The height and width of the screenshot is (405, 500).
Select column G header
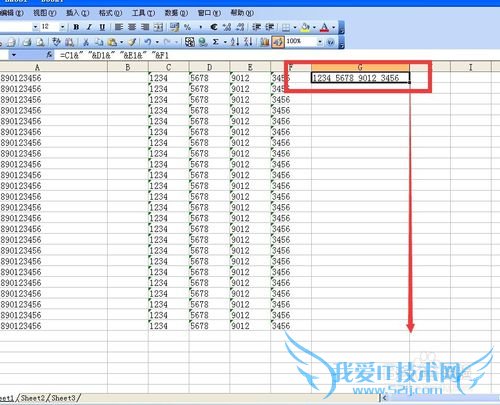coord(360,67)
